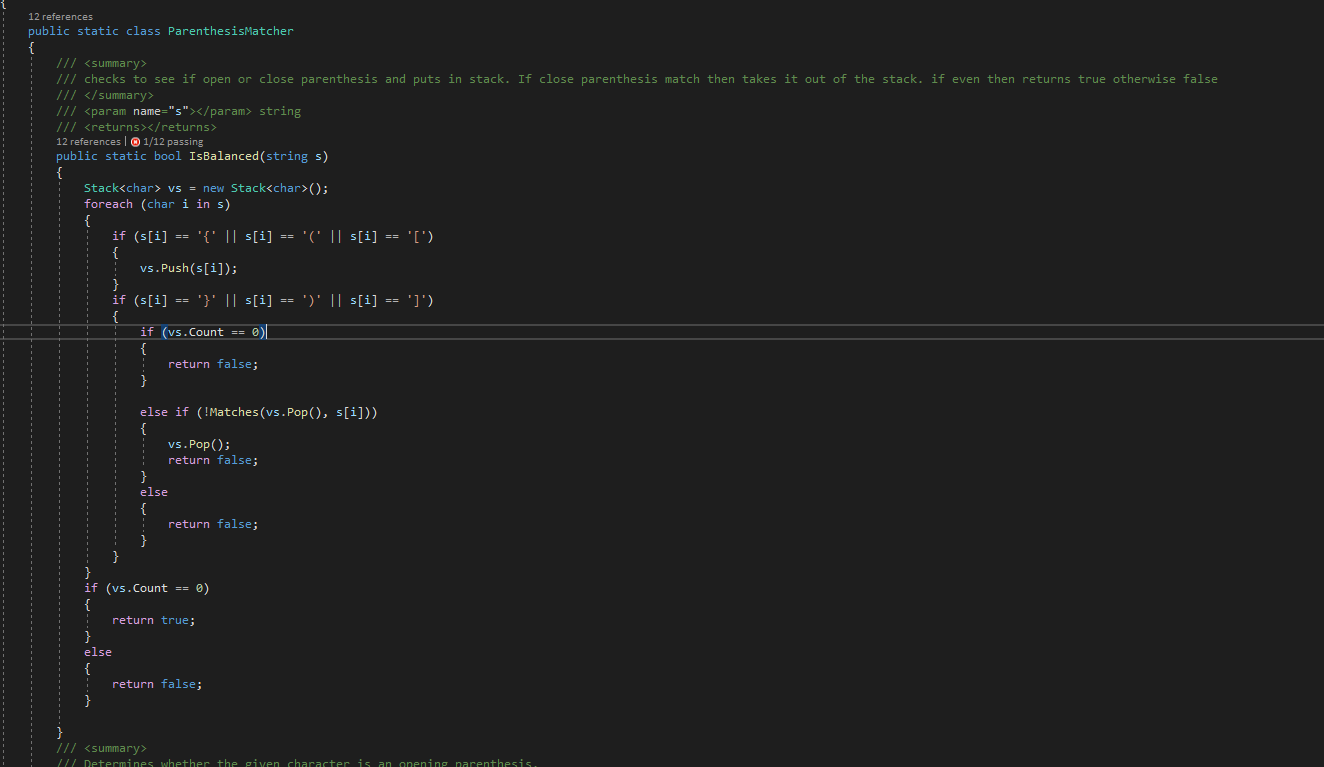Viewport: 1324px width, 767px height.
Task: Click the foreach keyword
Action: (108, 203)
